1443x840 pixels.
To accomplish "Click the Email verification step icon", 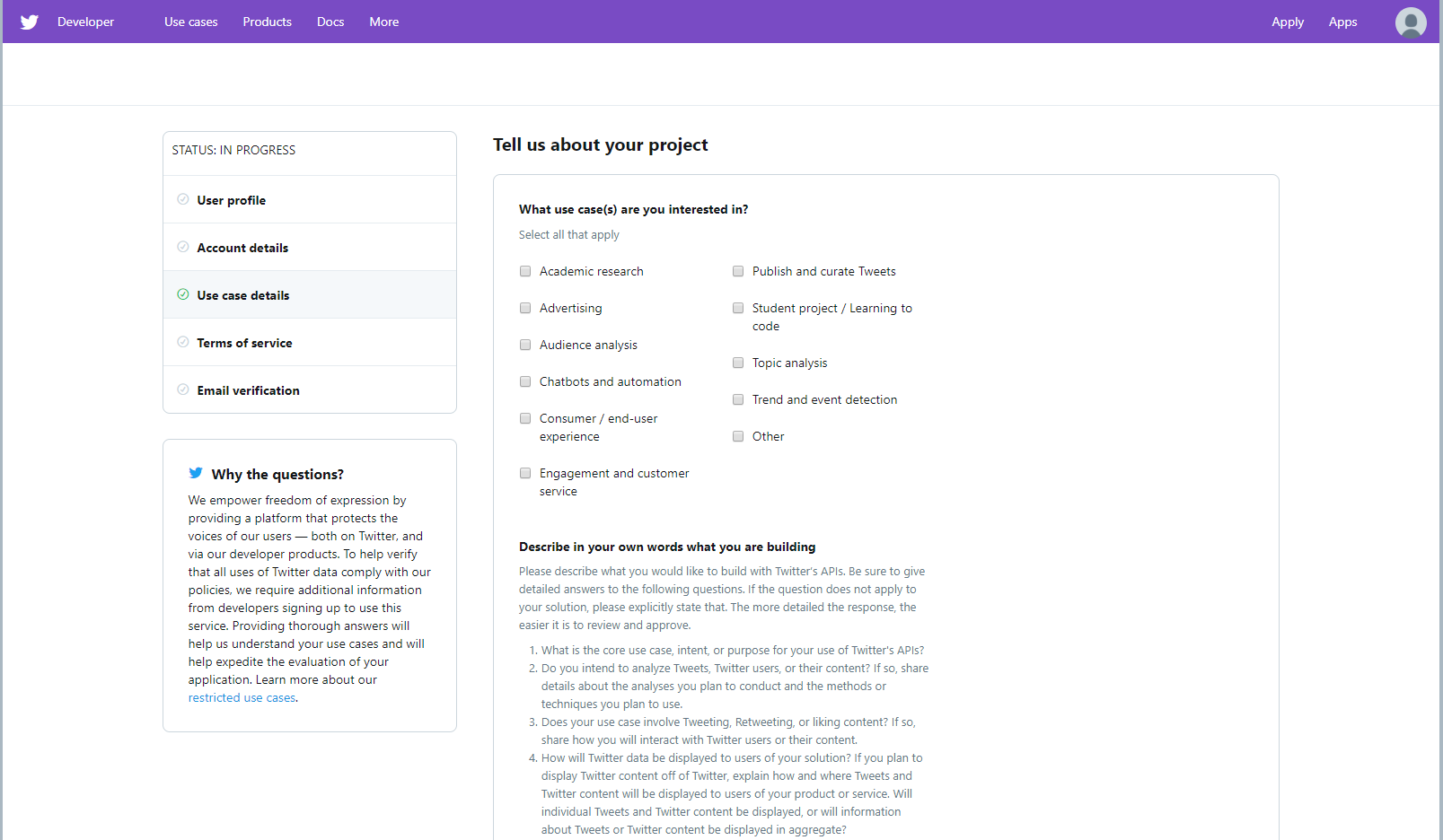I will [x=183, y=389].
